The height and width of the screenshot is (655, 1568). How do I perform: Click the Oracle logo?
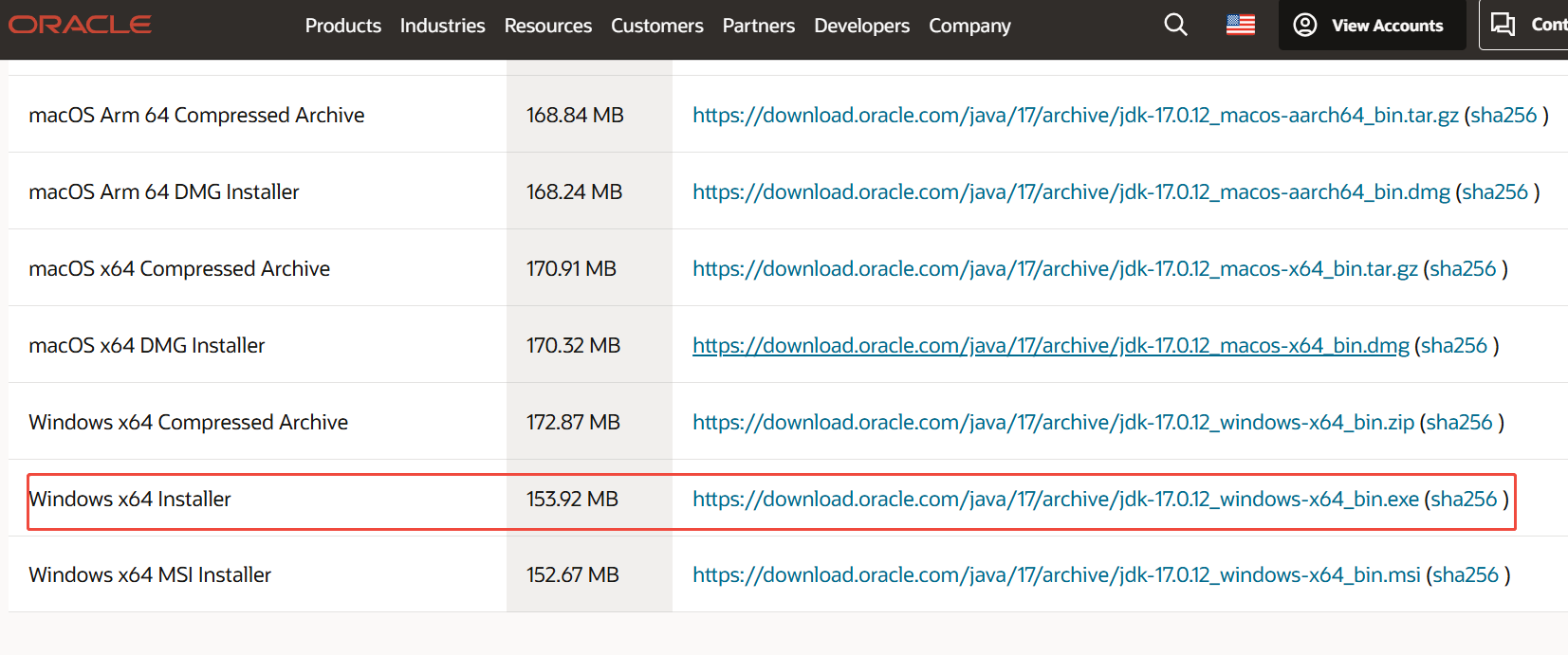80,25
